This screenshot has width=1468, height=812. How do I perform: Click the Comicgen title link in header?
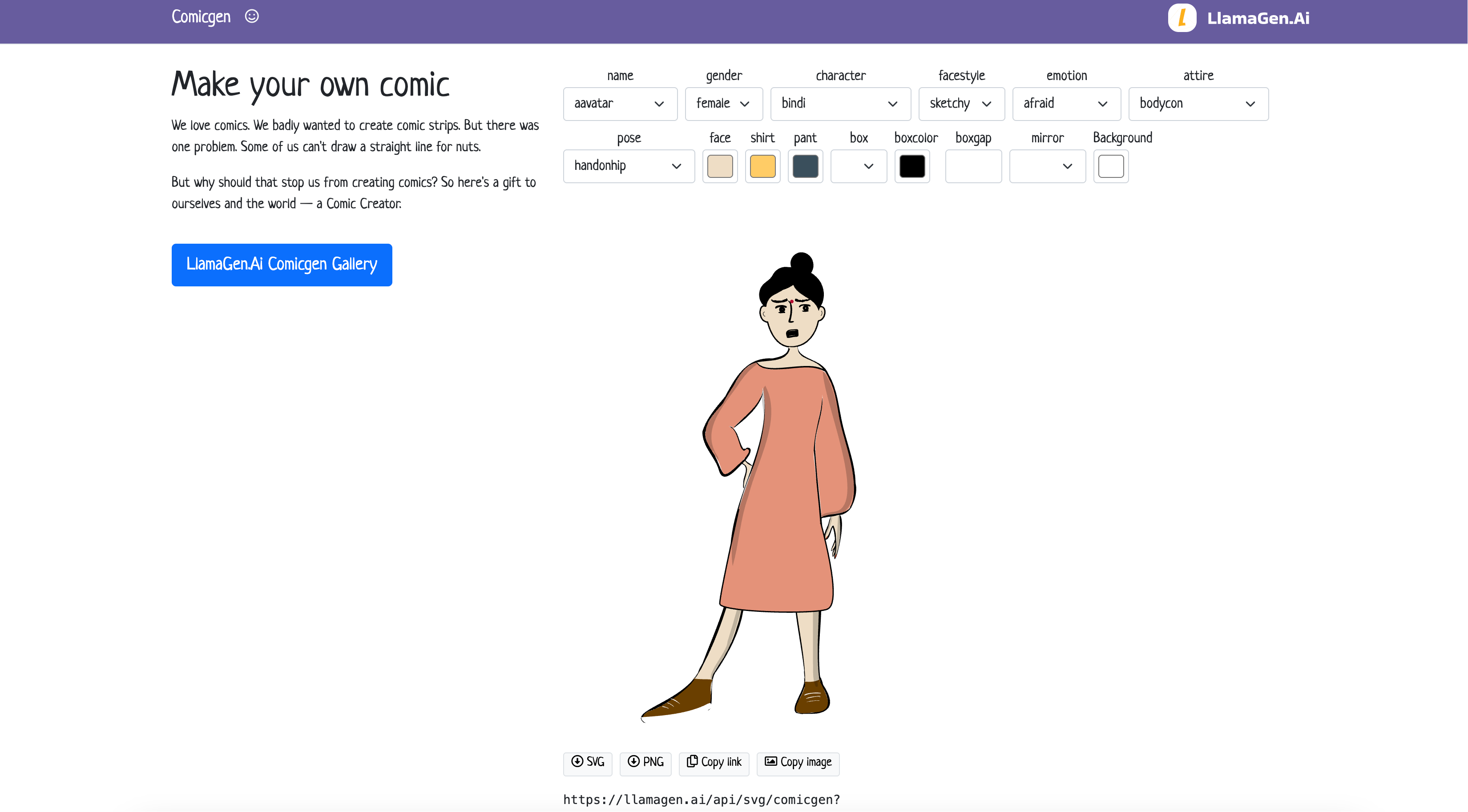[x=201, y=17]
